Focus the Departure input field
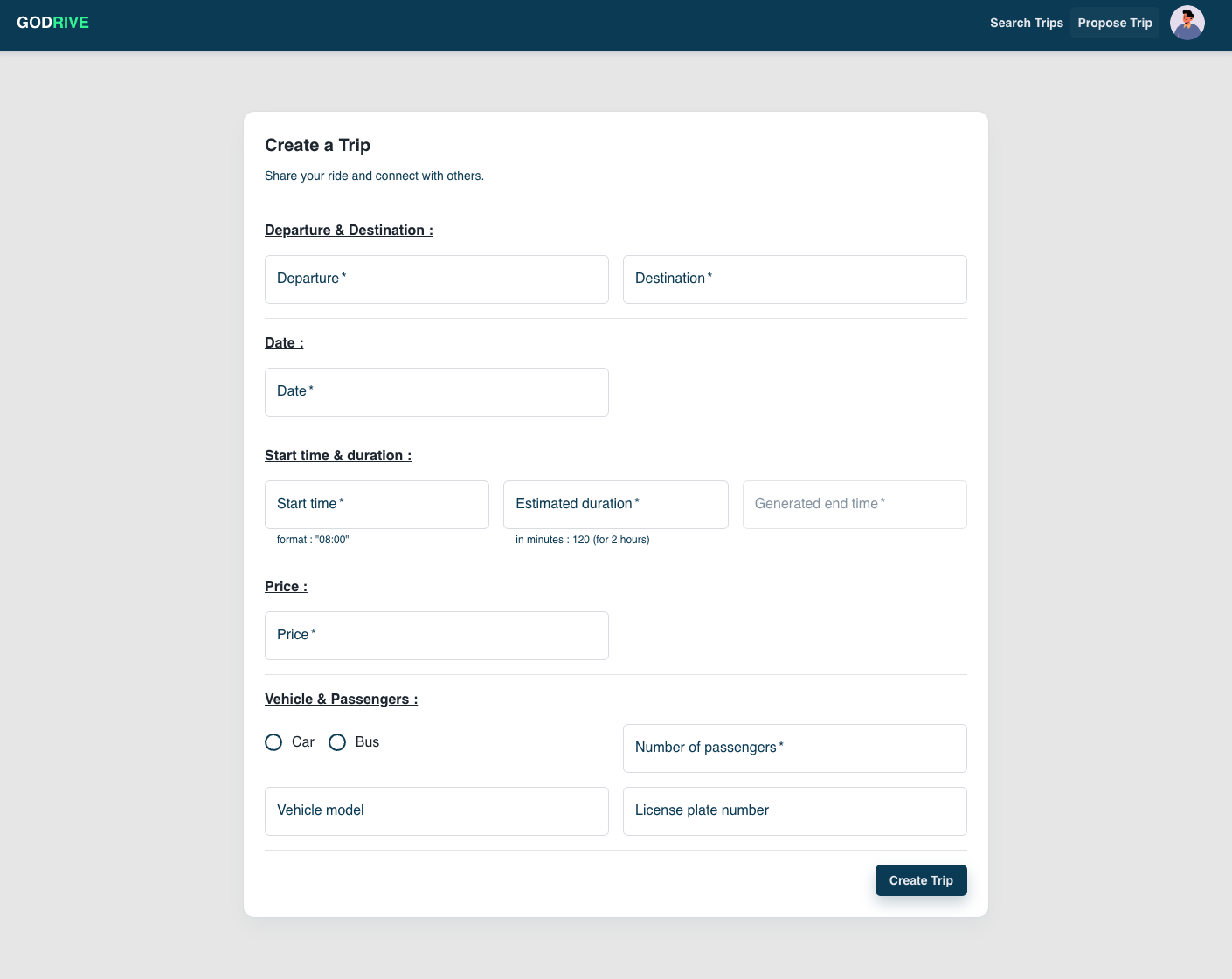The width and height of the screenshot is (1232, 979). click(436, 279)
